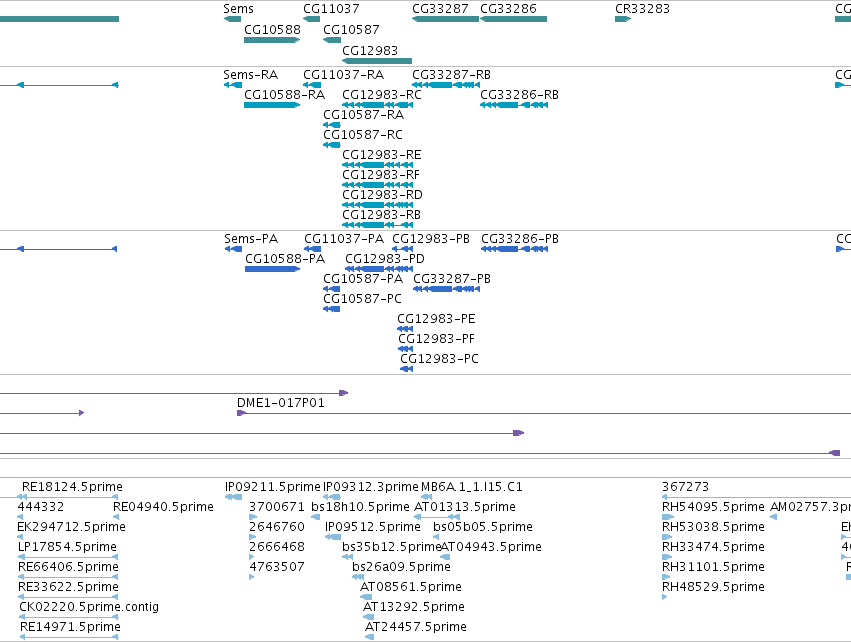Select the CG12983 gene label

point(370,50)
